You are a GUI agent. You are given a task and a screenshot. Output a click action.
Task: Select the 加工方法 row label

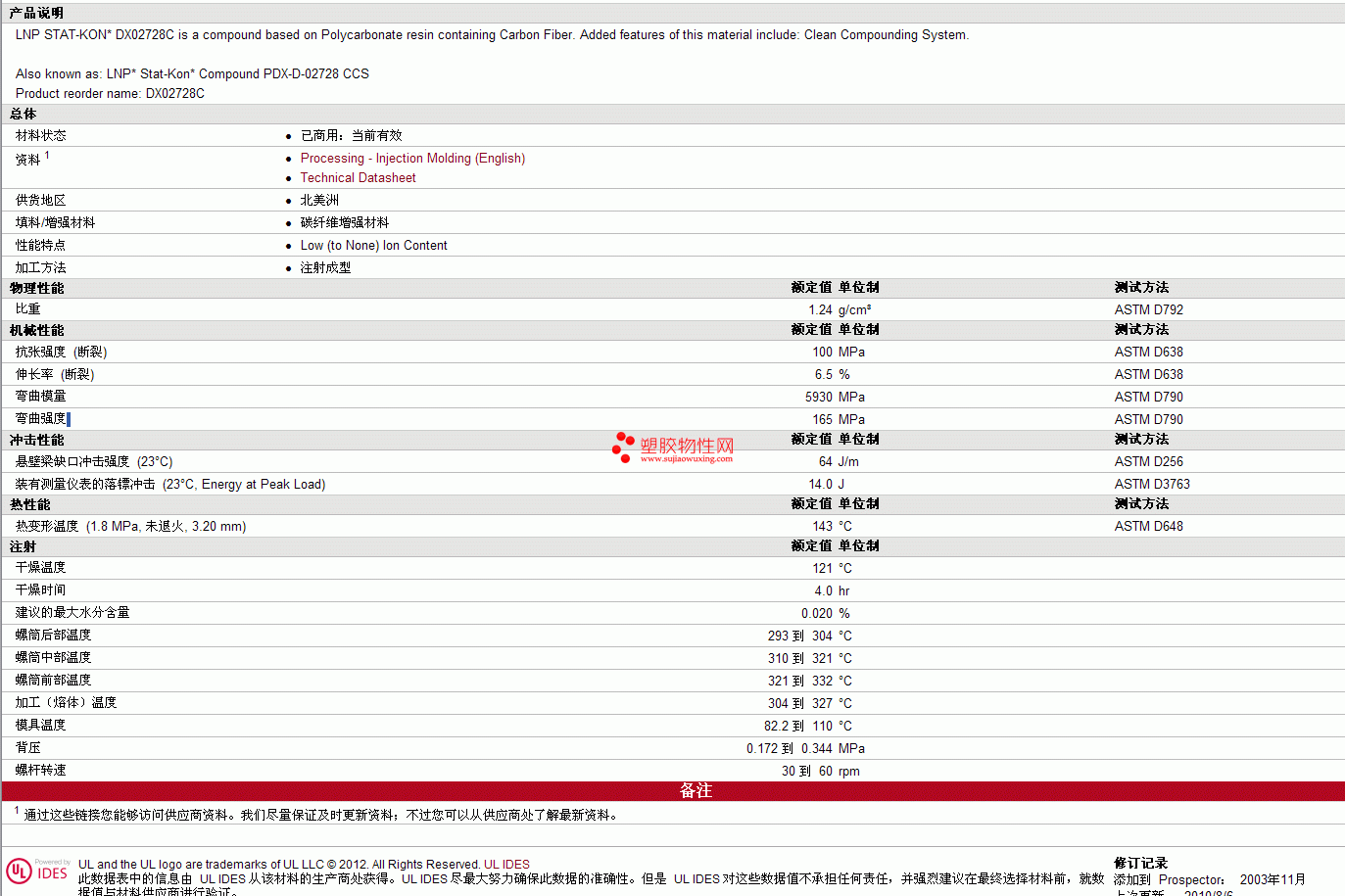[41, 268]
